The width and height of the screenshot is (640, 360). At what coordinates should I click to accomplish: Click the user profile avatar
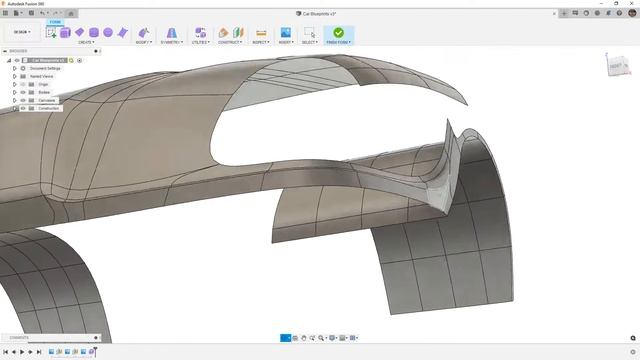pos(632,13)
